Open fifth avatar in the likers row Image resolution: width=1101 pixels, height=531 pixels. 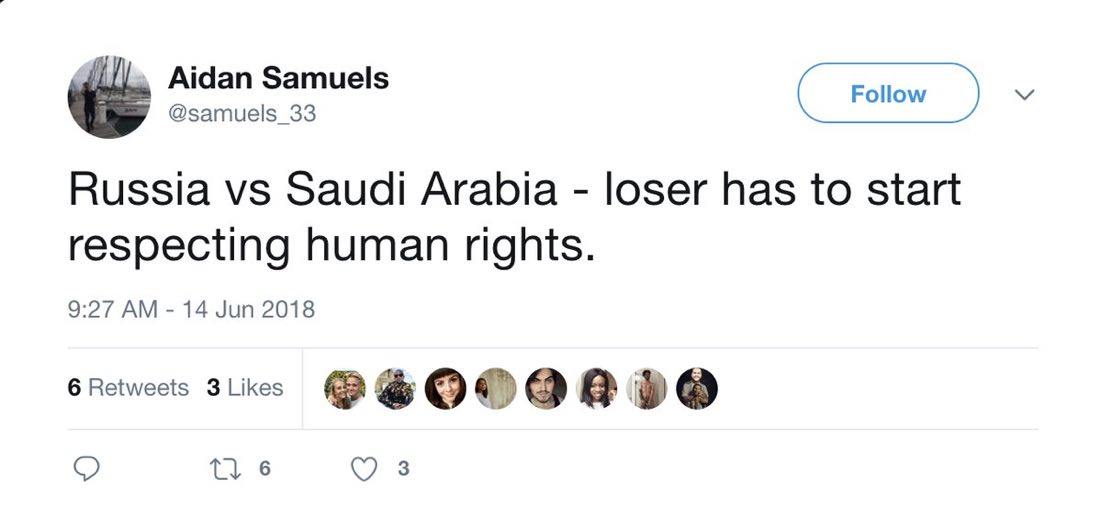546,389
